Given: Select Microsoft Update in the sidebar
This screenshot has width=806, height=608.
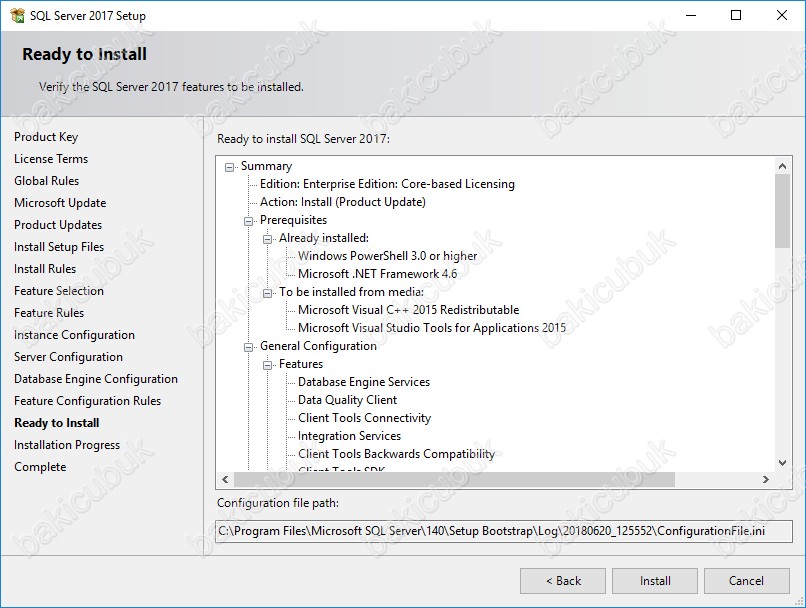Looking at the screenshot, I should pos(60,203).
